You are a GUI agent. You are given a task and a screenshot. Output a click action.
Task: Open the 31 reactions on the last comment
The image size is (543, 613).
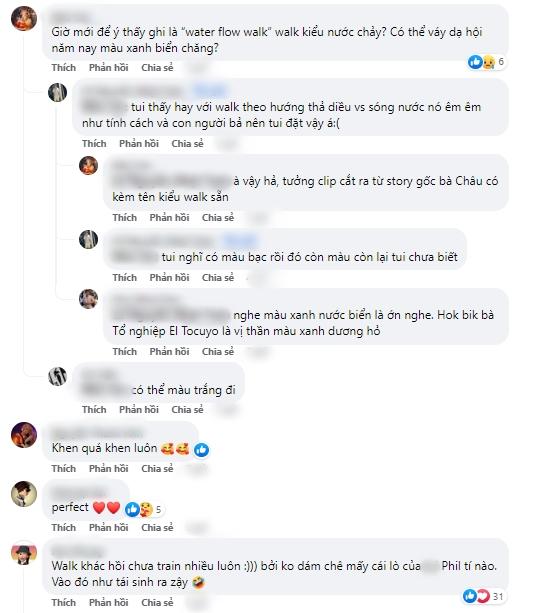pyautogui.click(x=484, y=596)
